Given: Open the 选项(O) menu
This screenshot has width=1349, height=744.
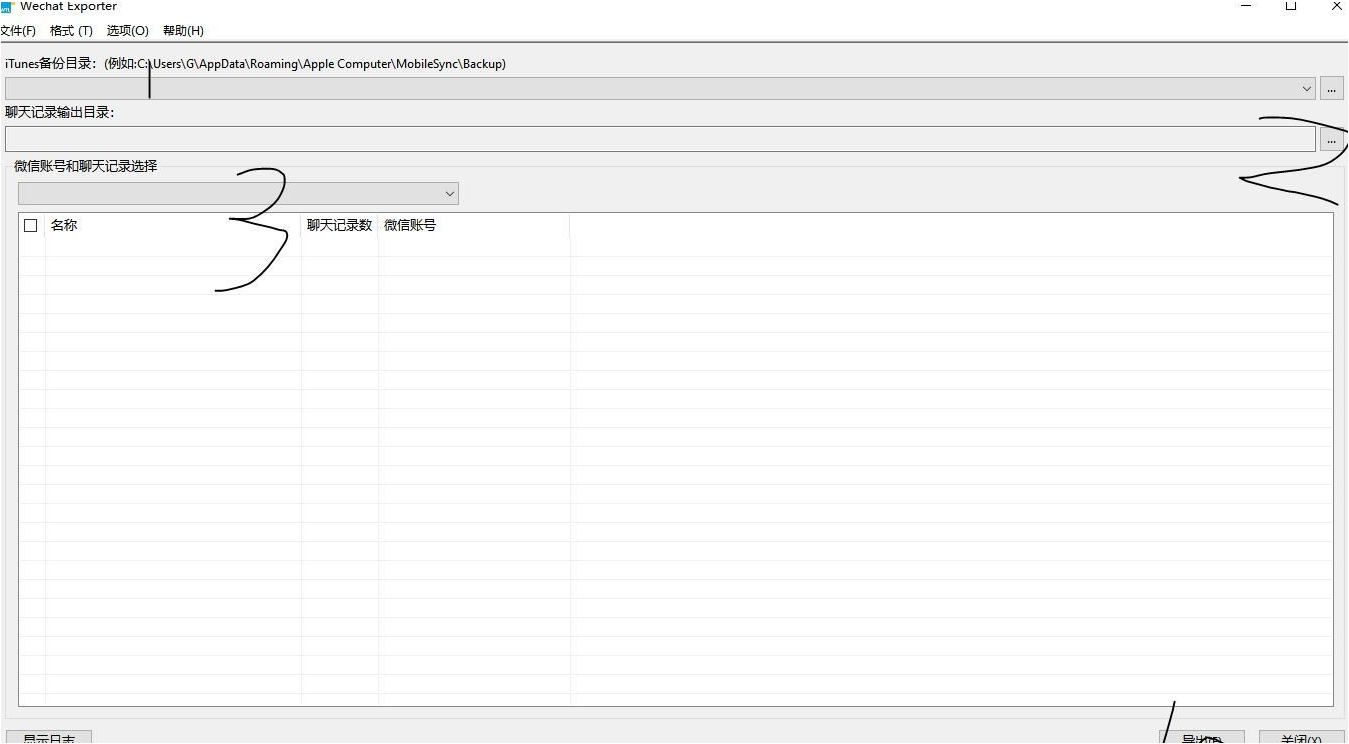Looking at the screenshot, I should click(127, 31).
